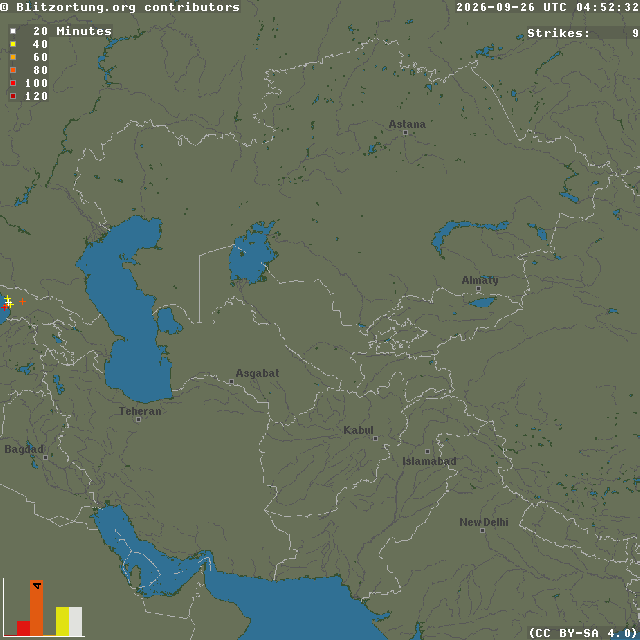Click the CC BY-SA 4.0 license text

point(584,633)
